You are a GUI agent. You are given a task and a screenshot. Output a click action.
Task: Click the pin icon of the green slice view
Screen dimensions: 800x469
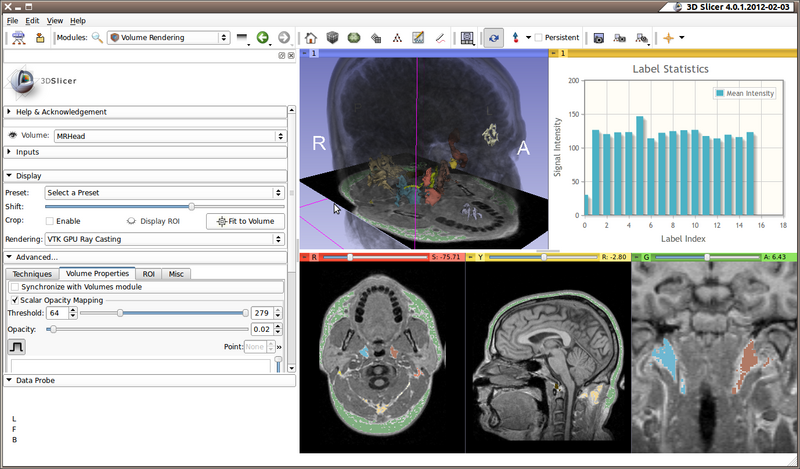636,257
